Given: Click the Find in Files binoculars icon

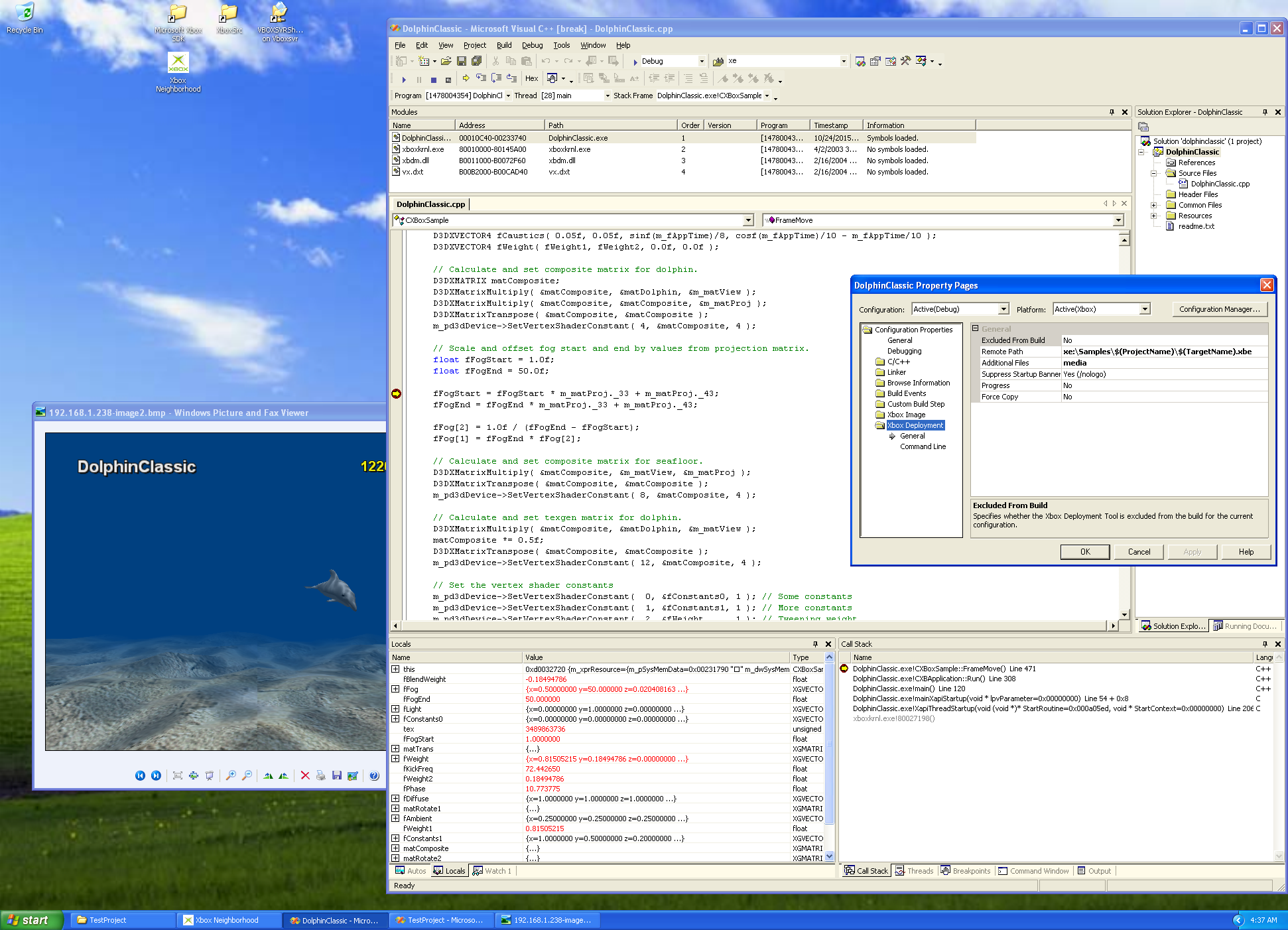Looking at the screenshot, I should tap(718, 61).
